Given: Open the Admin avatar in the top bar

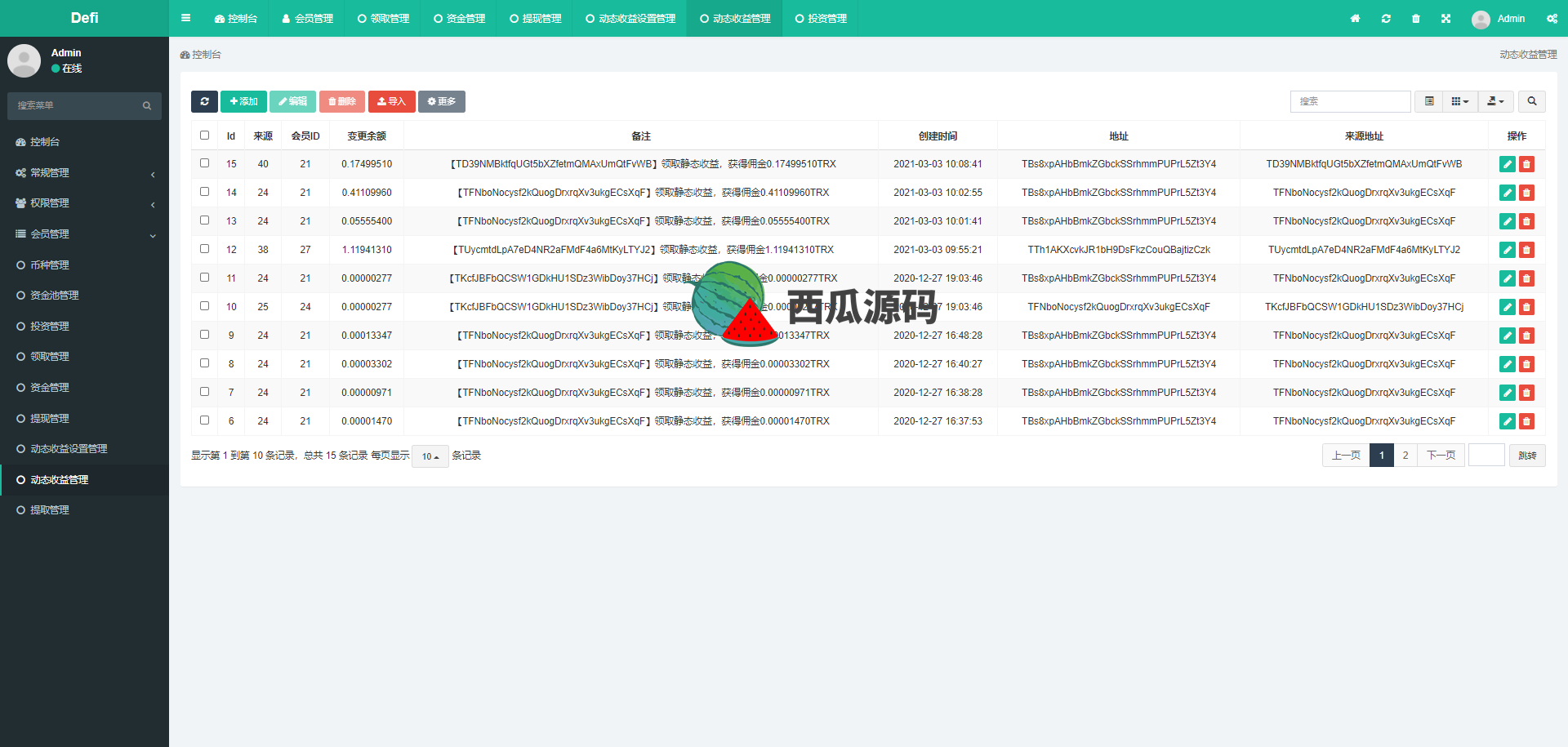Looking at the screenshot, I should pos(1481,19).
